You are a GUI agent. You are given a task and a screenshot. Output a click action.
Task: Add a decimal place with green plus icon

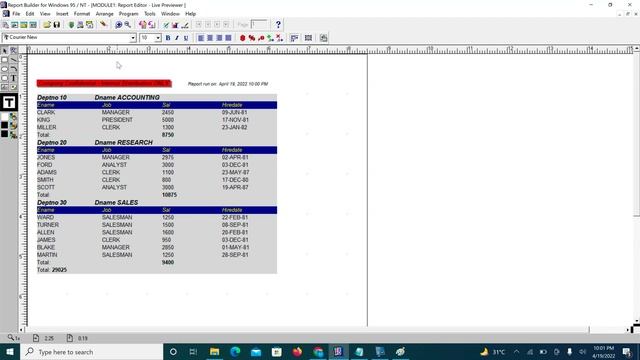point(270,38)
